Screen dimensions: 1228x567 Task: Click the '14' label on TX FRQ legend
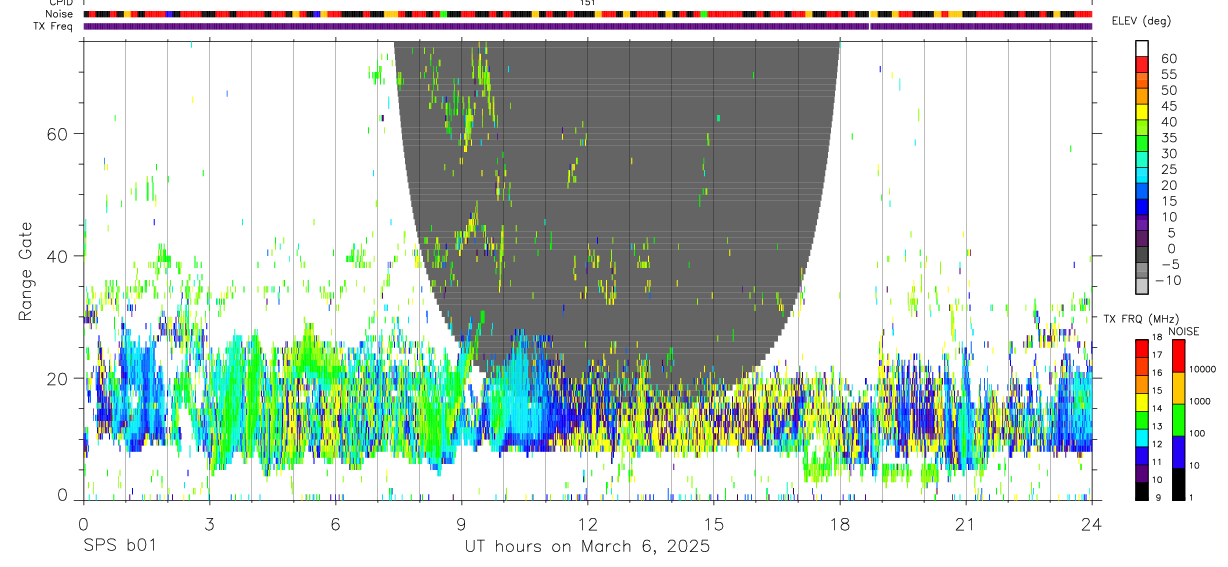pos(1157,408)
